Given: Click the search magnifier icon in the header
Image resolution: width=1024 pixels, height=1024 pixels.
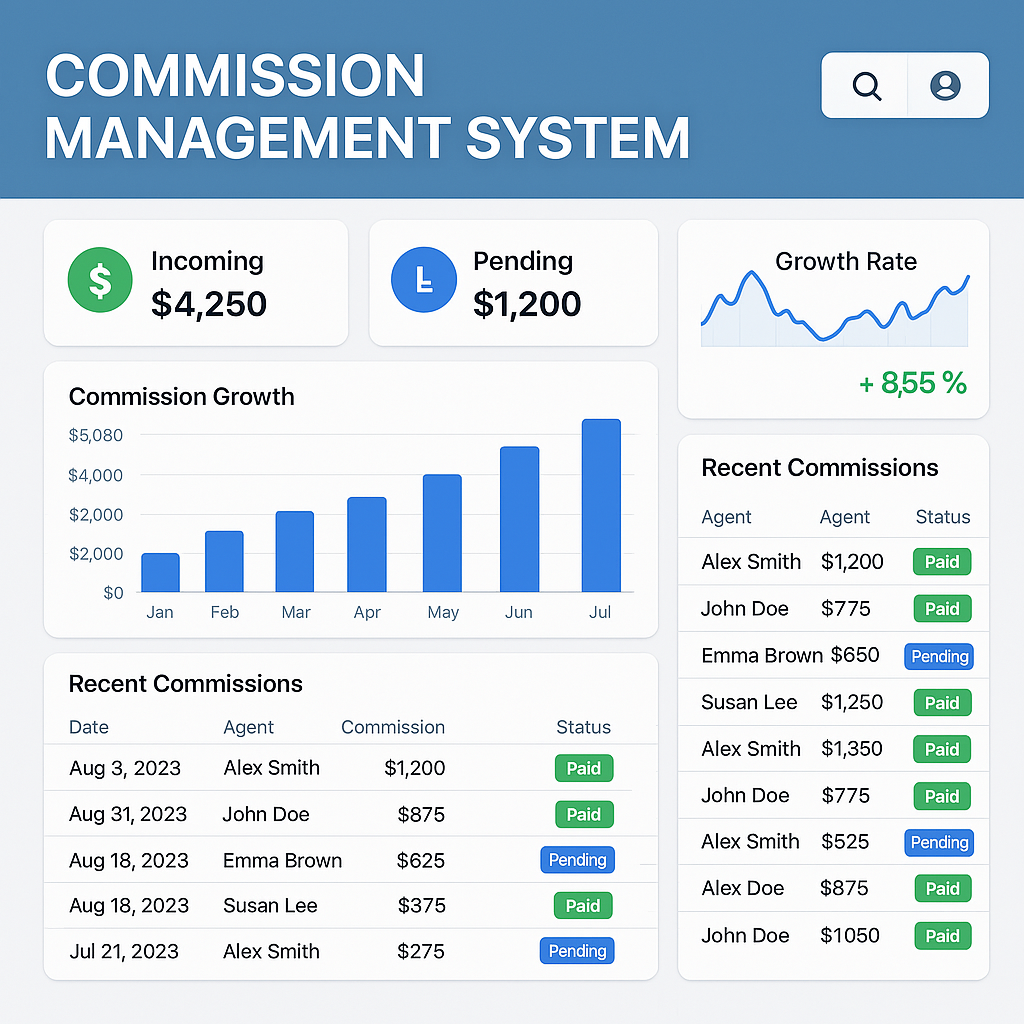Looking at the screenshot, I should click(x=866, y=86).
